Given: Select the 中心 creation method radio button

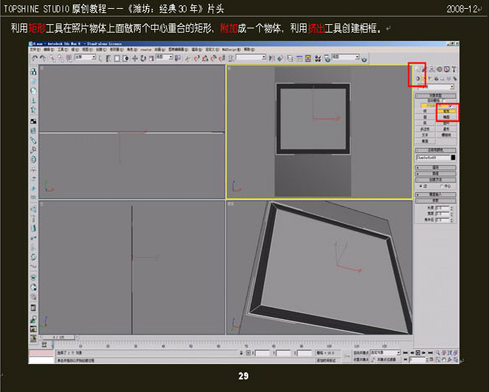Looking at the screenshot, I should pyautogui.click(x=442, y=186).
